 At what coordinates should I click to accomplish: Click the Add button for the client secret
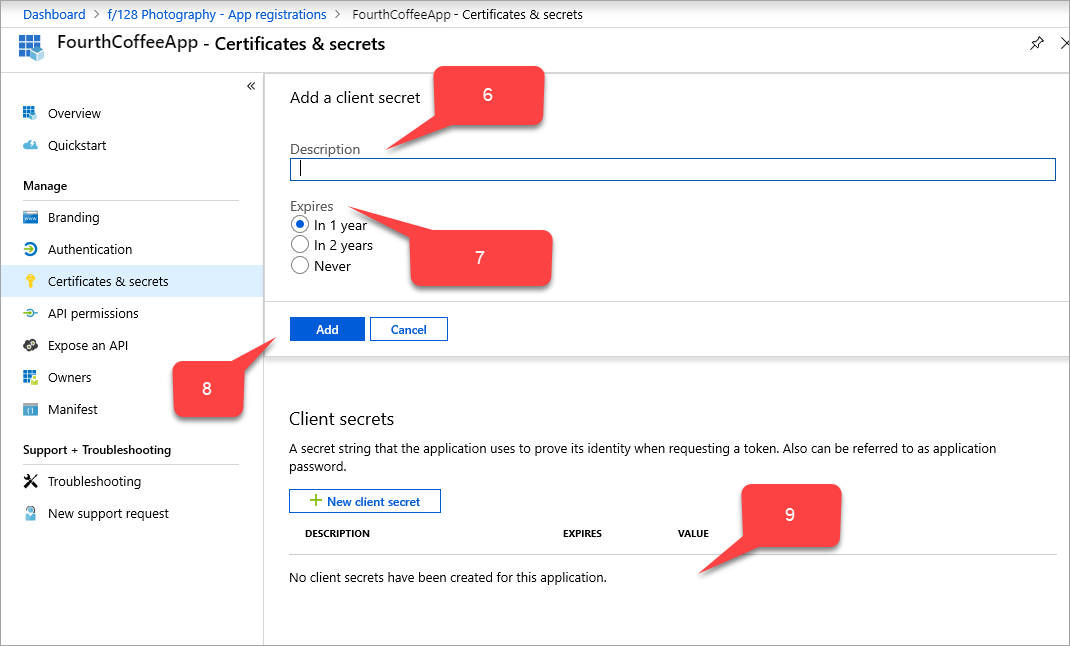pos(327,328)
